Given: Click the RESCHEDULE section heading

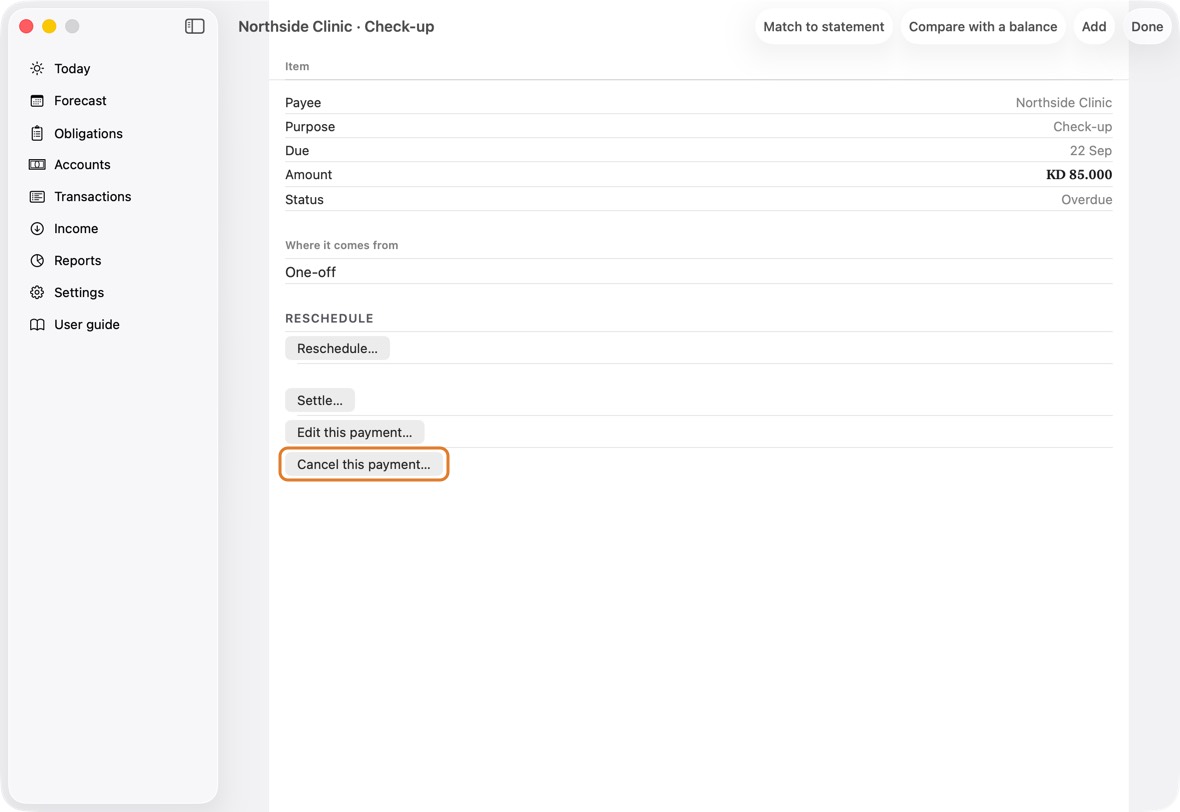Looking at the screenshot, I should point(329,318).
